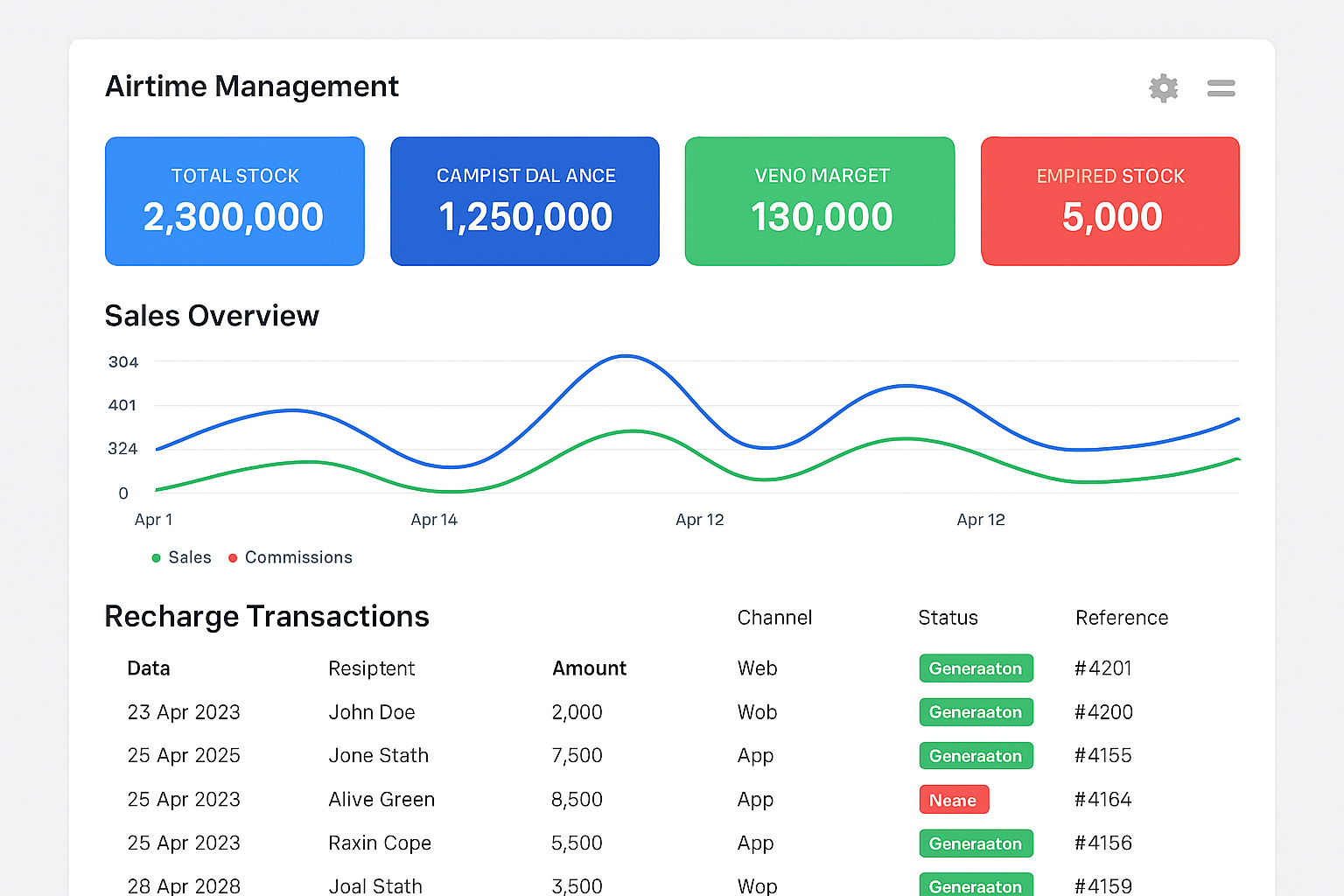Select the red Commissions legend dot

(233, 557)
